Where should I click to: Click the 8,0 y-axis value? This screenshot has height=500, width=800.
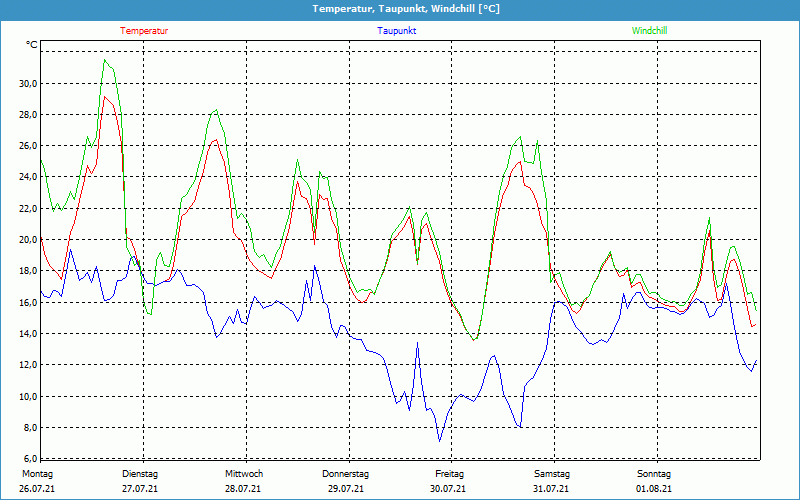pos(30,428)
